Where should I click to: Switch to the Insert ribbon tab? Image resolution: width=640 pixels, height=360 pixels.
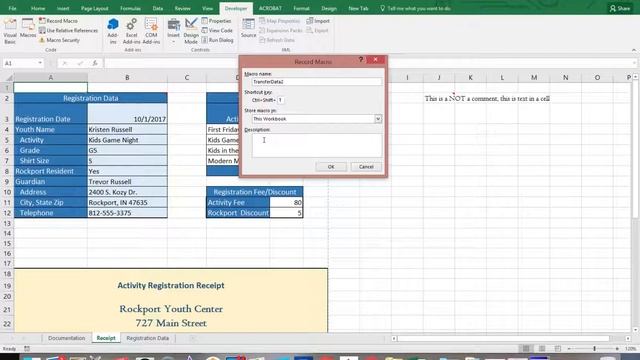pos(63,8)
